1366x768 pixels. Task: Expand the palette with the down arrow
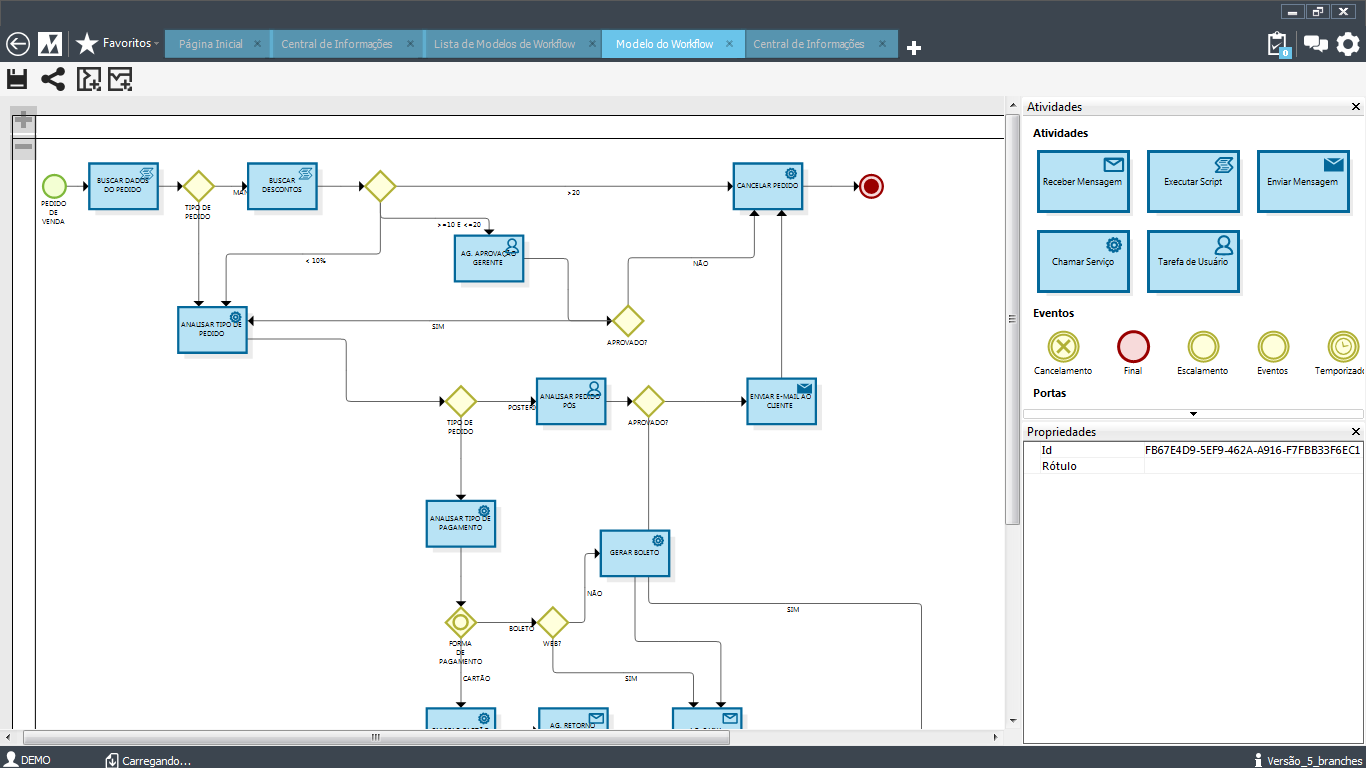pyautogui.click(x=1193, y=413)
